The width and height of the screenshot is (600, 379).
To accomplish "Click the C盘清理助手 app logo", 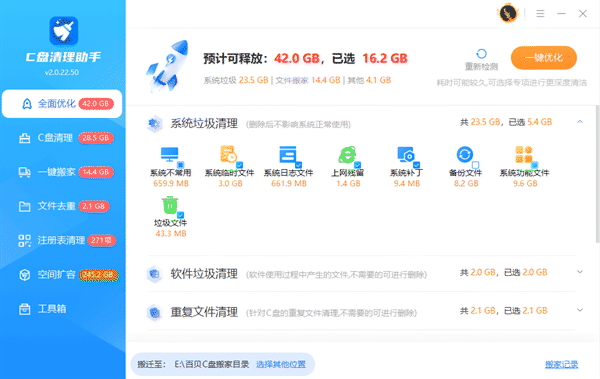I will tap(64, 31).
